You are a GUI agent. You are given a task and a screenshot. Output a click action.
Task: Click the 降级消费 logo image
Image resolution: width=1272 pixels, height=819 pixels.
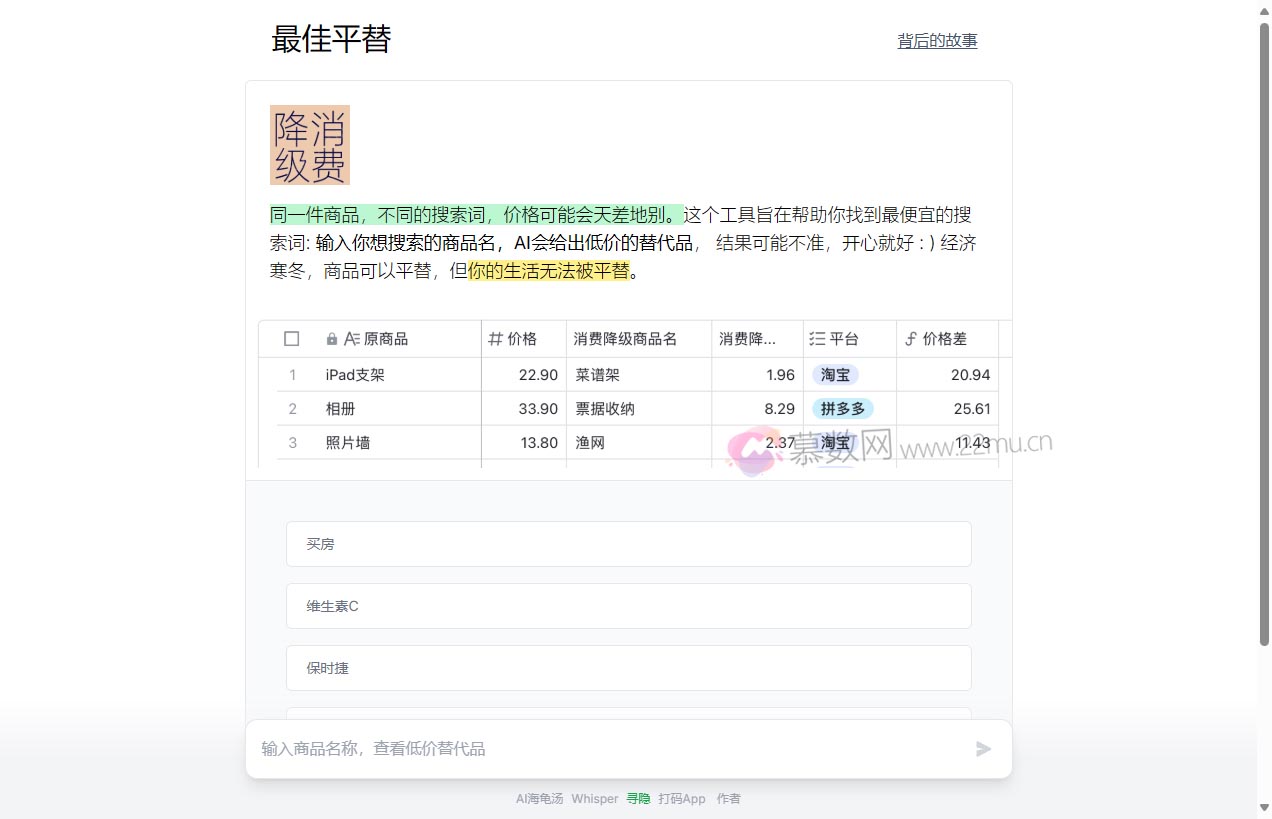click(x=310, y=145)
